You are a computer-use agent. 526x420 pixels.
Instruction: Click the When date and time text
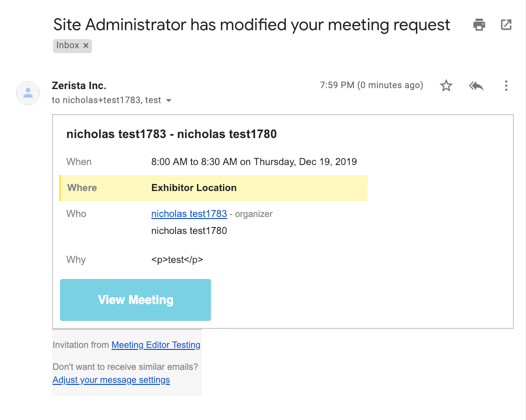pos(254,162)
